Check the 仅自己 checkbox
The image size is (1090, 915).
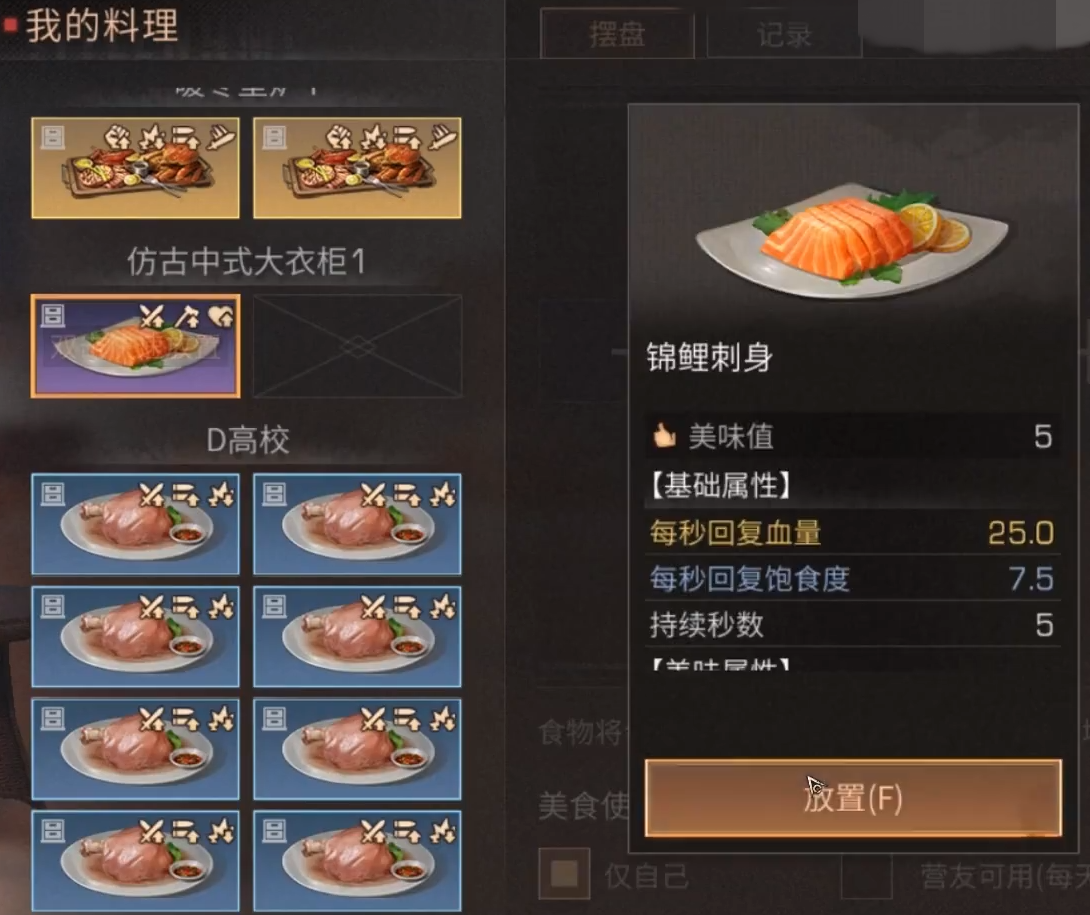click(564, 874)
